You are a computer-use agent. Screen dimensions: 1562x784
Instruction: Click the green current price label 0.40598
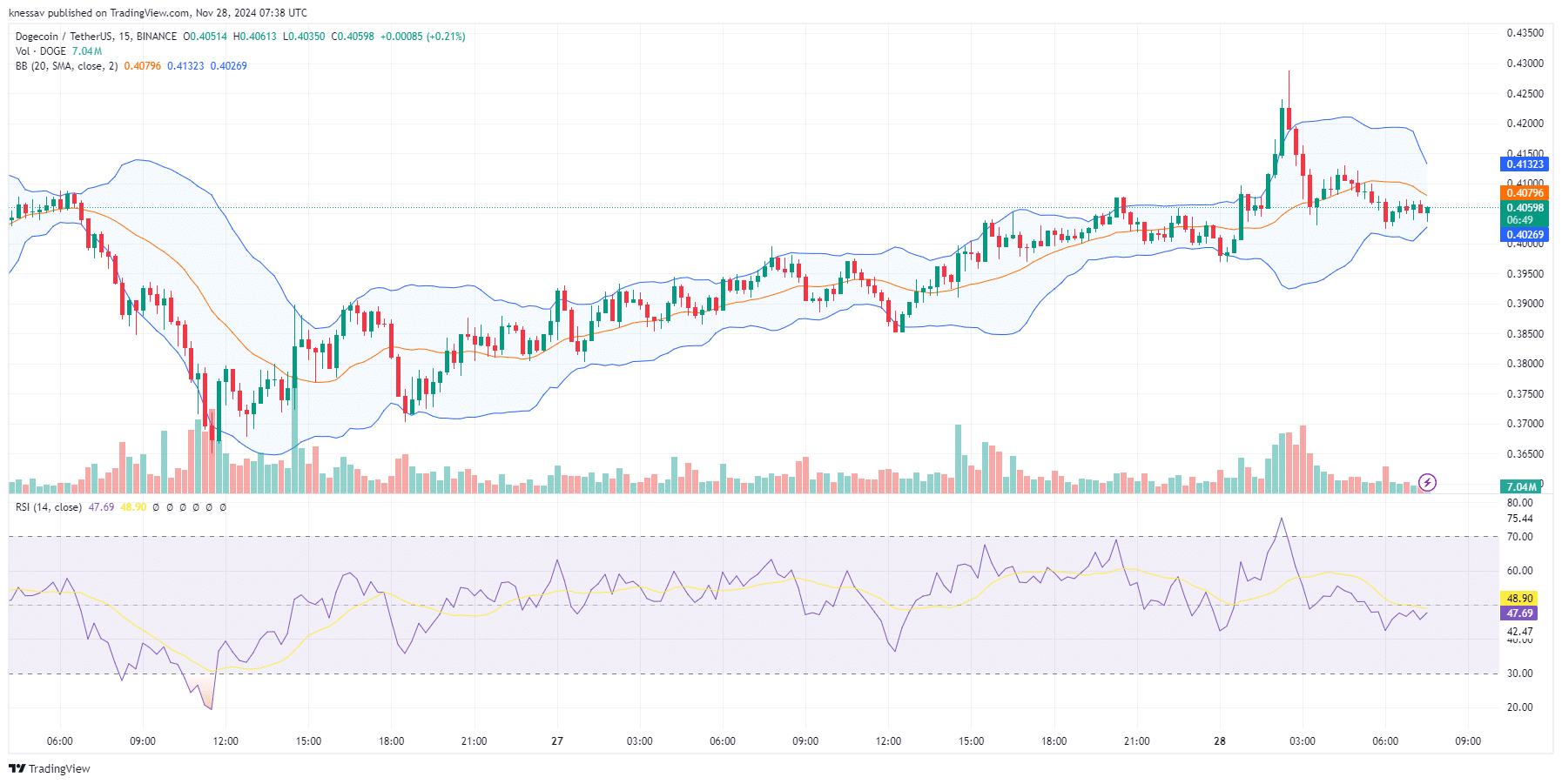pos(1525,208)
